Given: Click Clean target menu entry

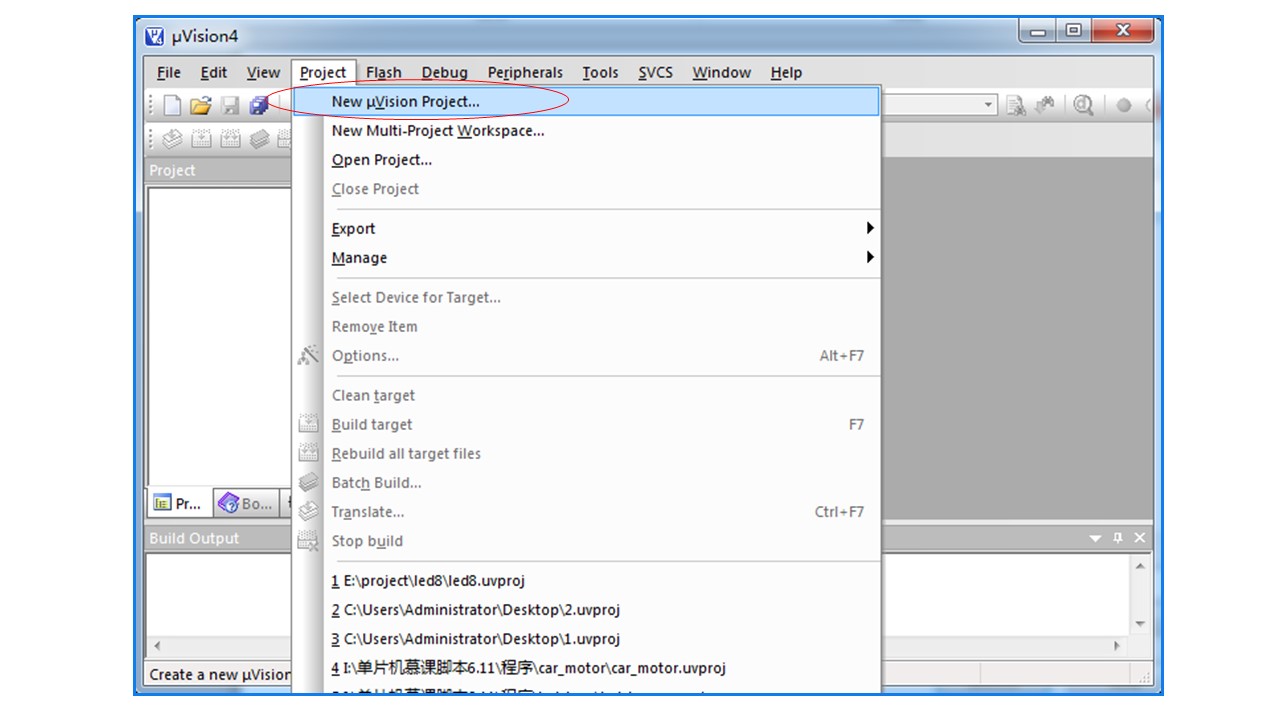Looking at the screenshot, I should click(x=587, y=395).
